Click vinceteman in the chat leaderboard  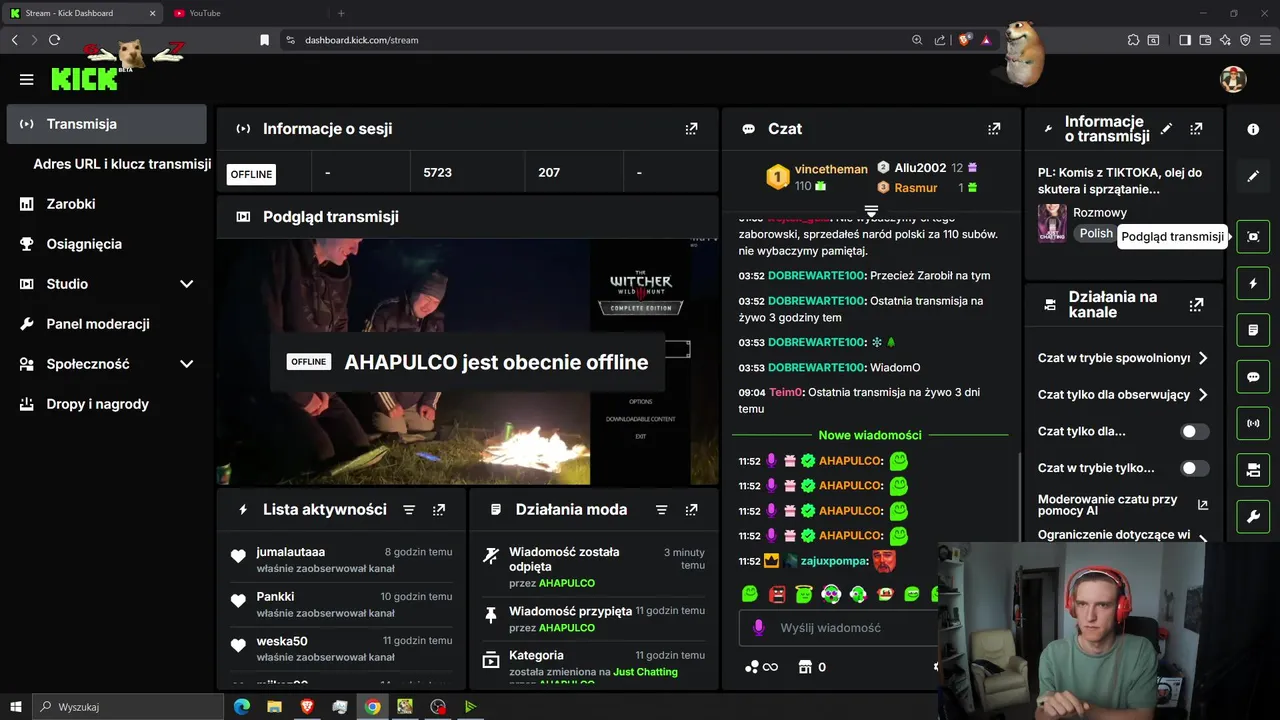(x=831, y=169)
